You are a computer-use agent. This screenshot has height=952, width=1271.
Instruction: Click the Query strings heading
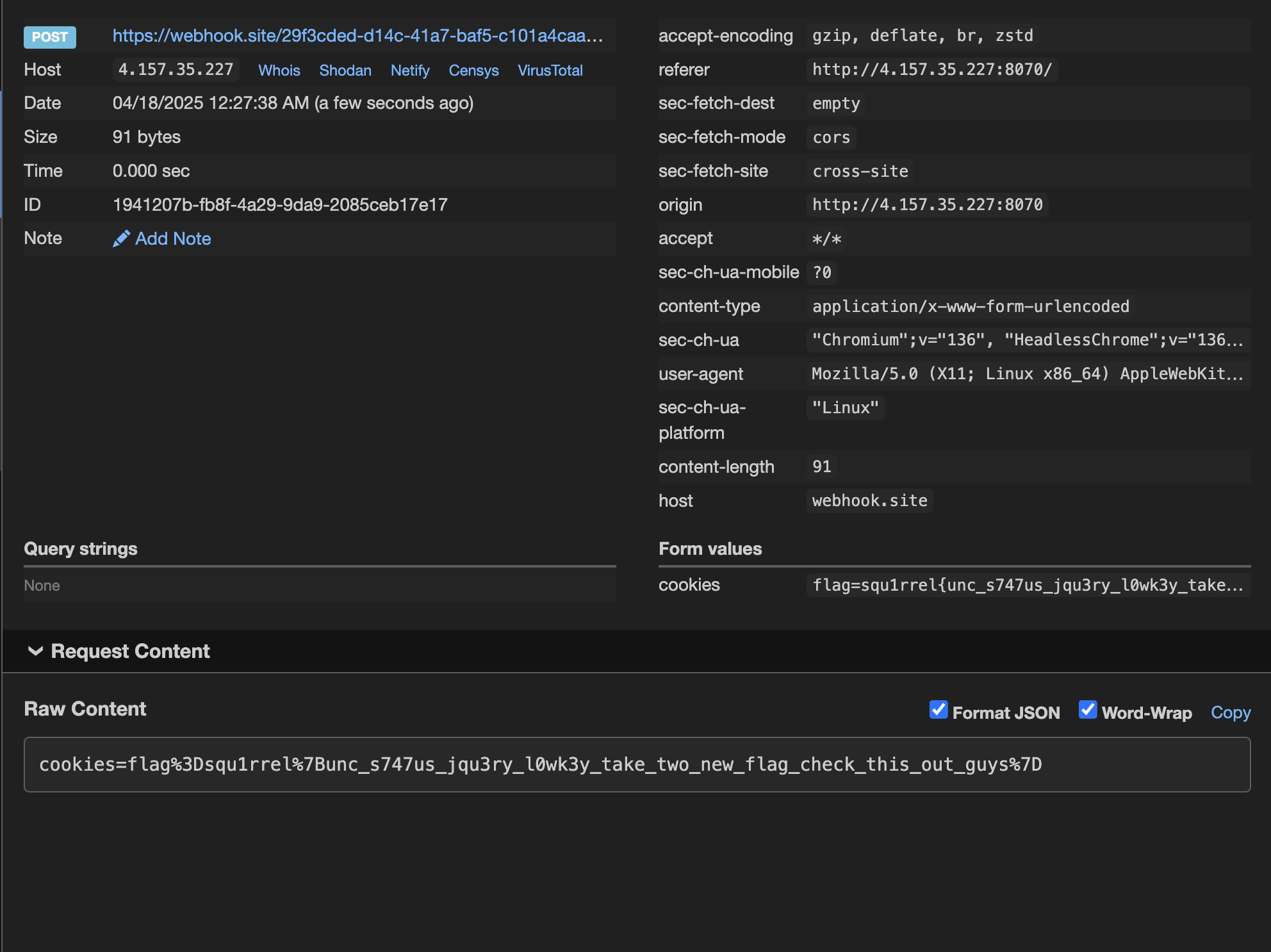(81, 549)
